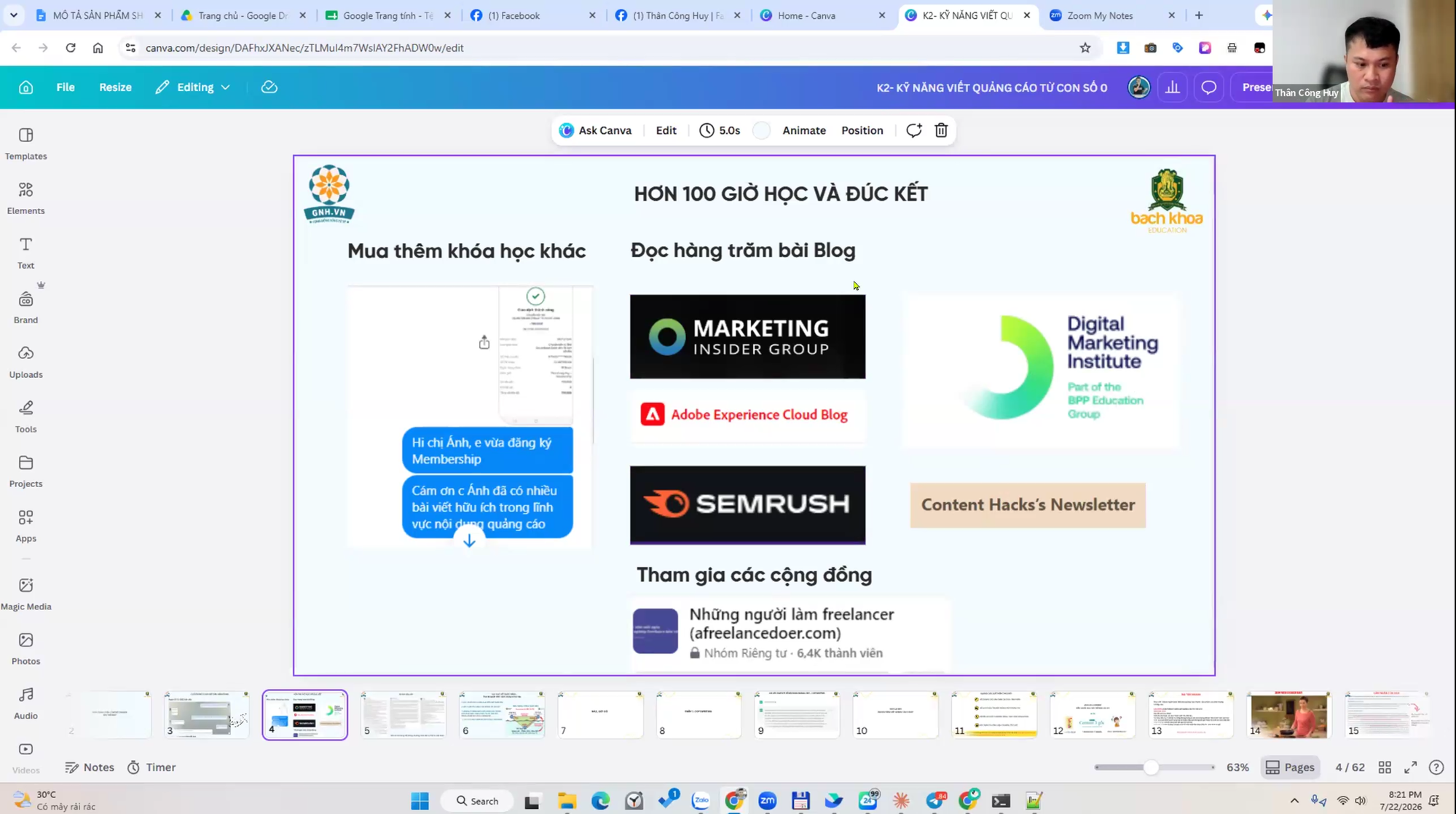The image size is (1456, 814).
Task: Open the Brand panel
Action: [25, 307]
